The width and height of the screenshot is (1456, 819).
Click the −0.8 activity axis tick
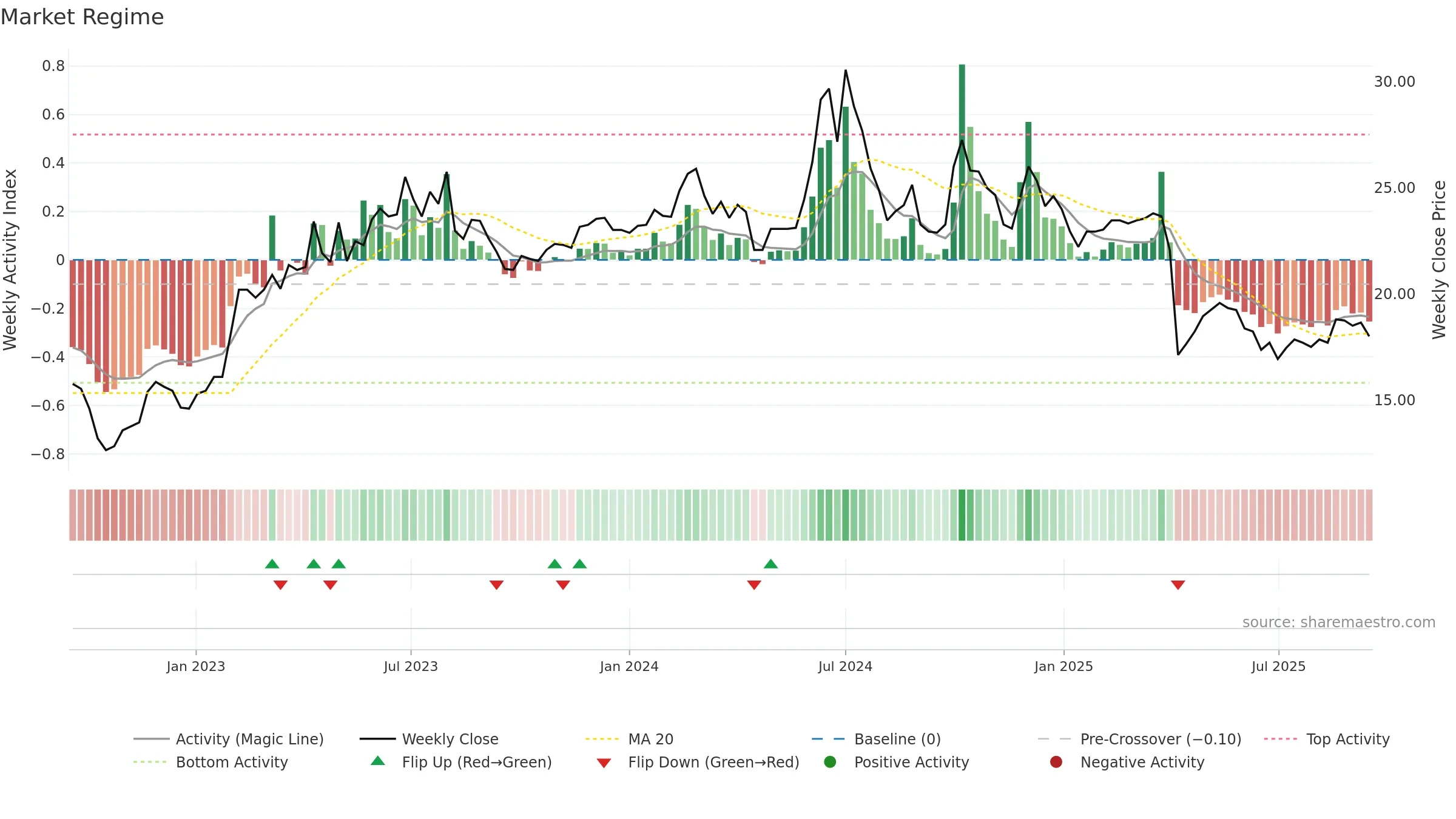pyautogui.click(x=48, y=454)
